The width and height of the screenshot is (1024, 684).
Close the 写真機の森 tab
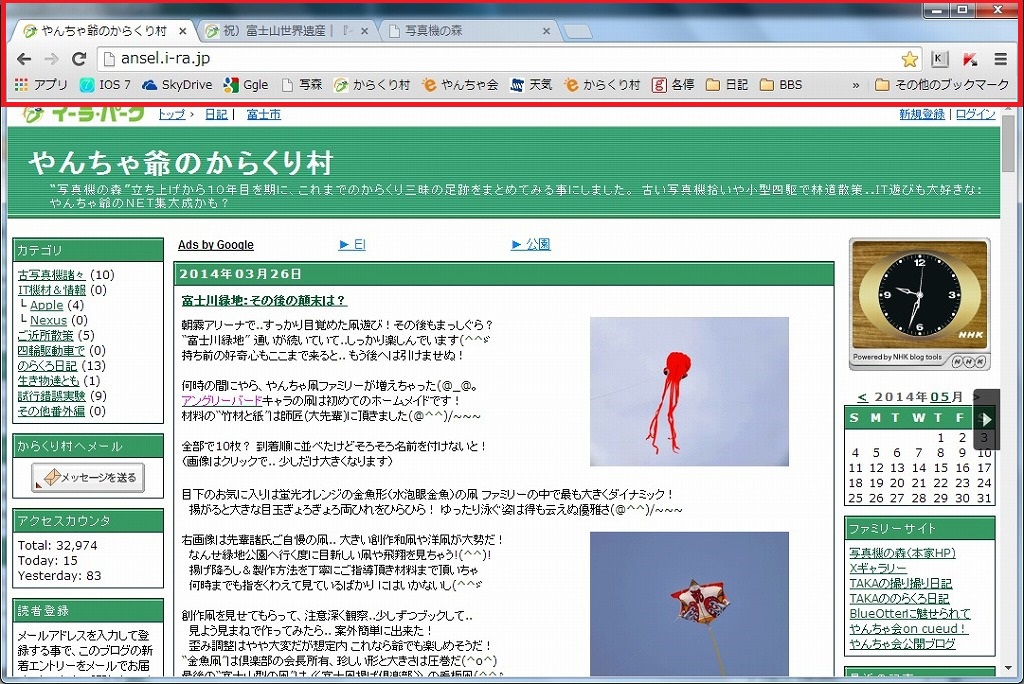547,31
